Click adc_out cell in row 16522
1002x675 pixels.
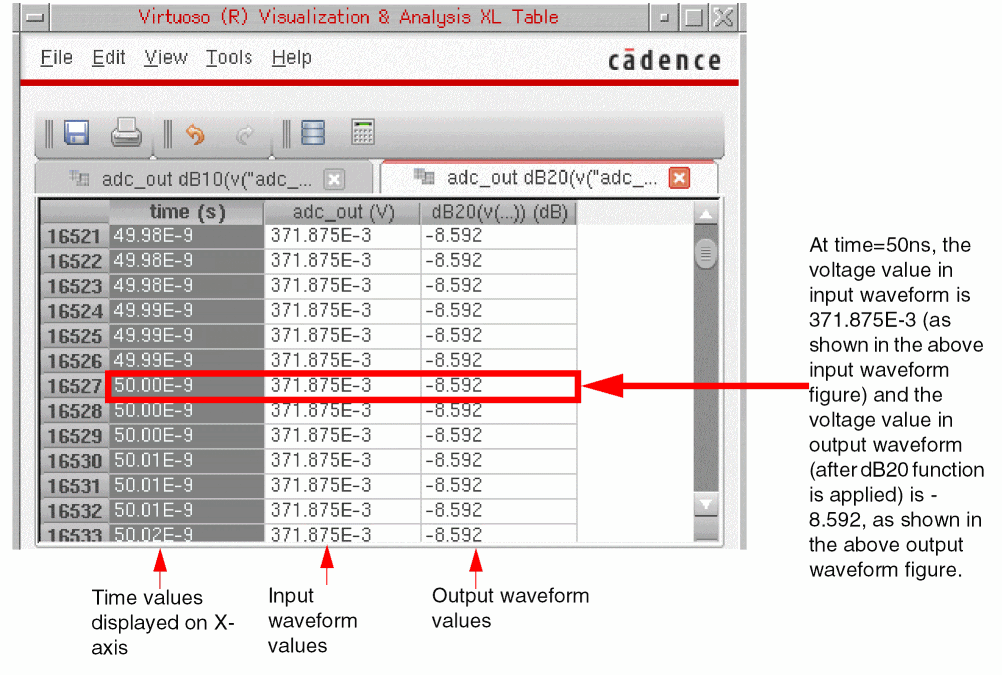(x=343, y=261)
